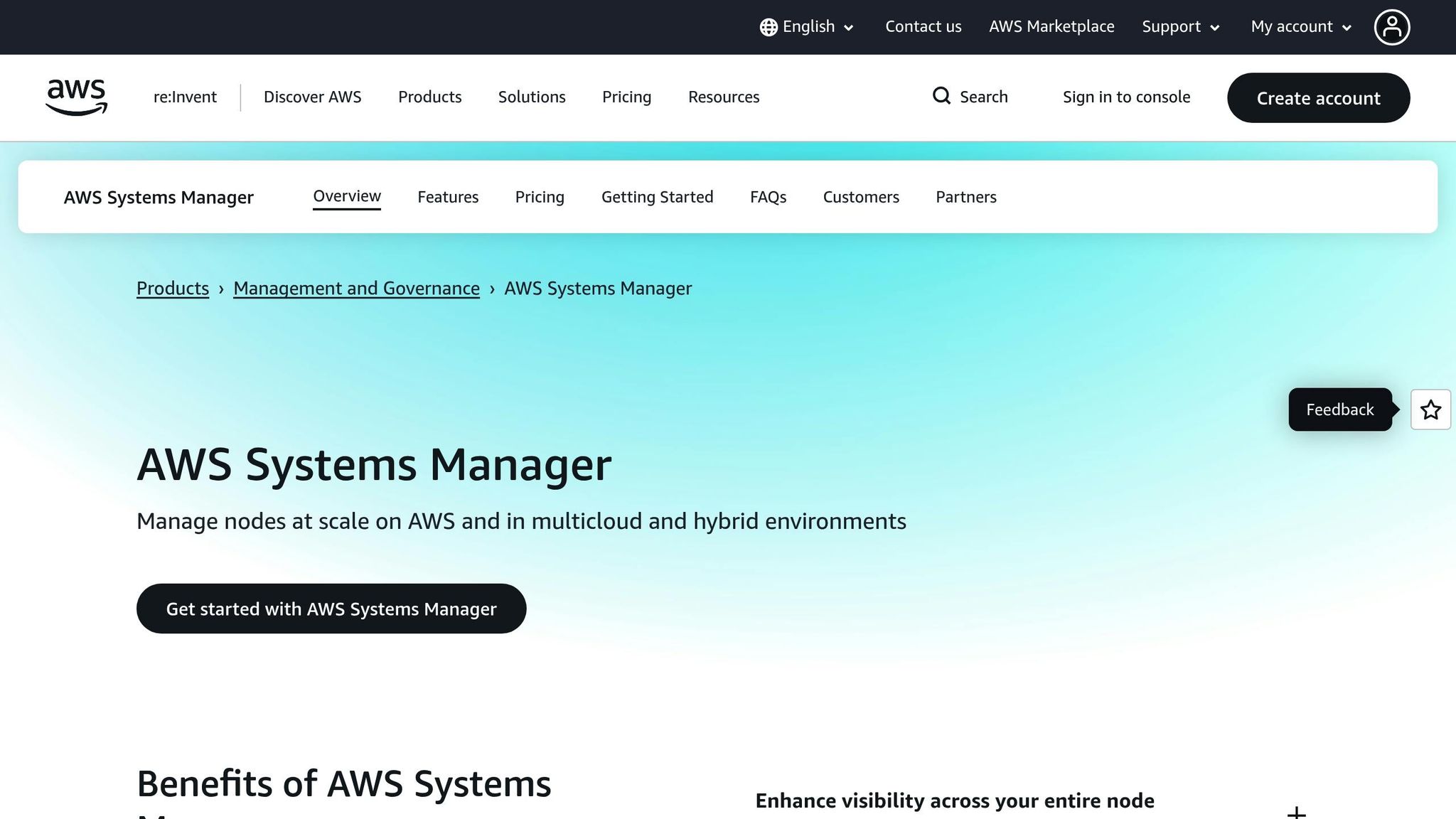Screen dimensions: 1456x819
Task: Select the globe language icon
Action: (x=768, y=26)
